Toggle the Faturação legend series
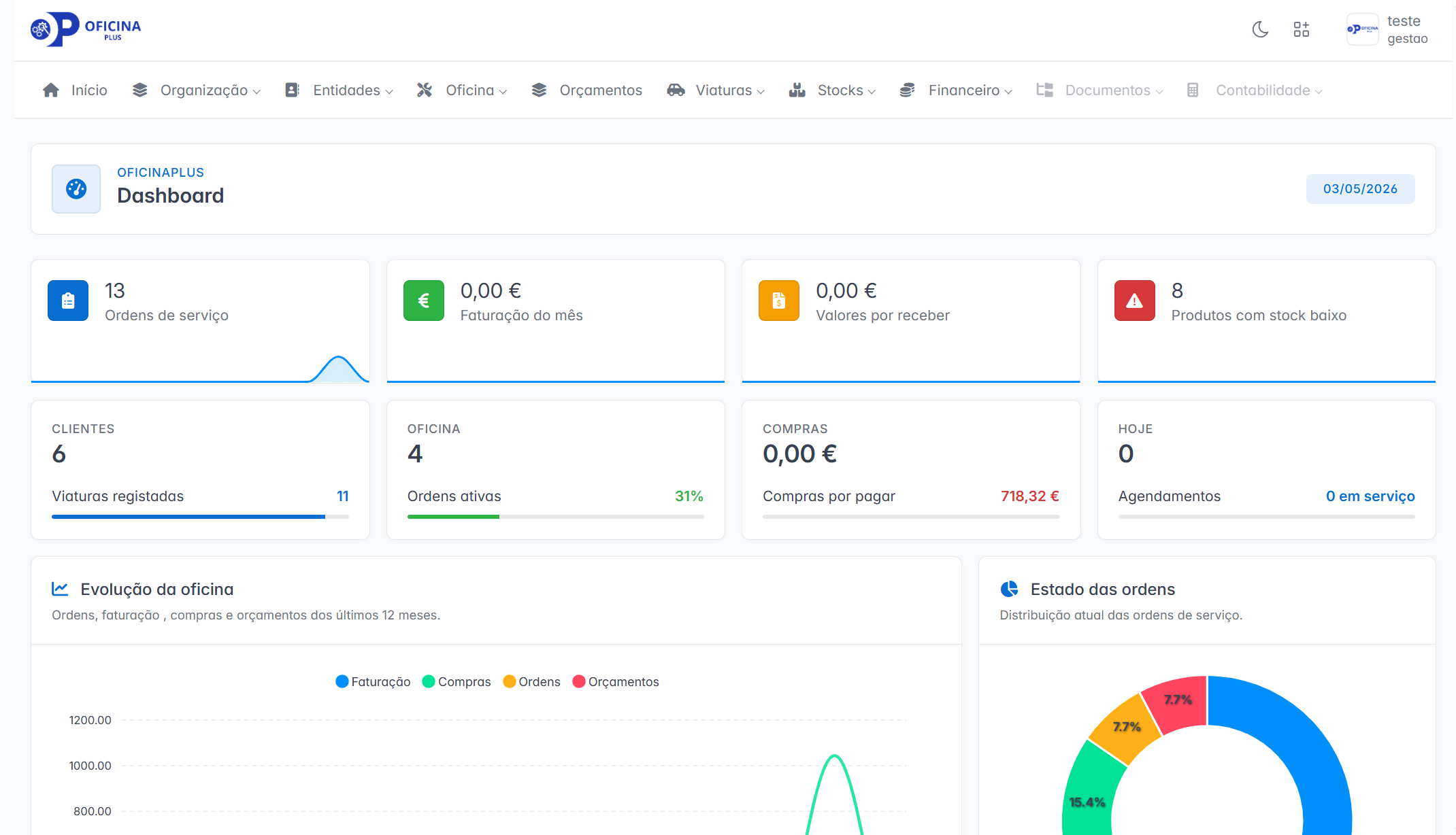1456x835 pixels. [x=373, y=681]
